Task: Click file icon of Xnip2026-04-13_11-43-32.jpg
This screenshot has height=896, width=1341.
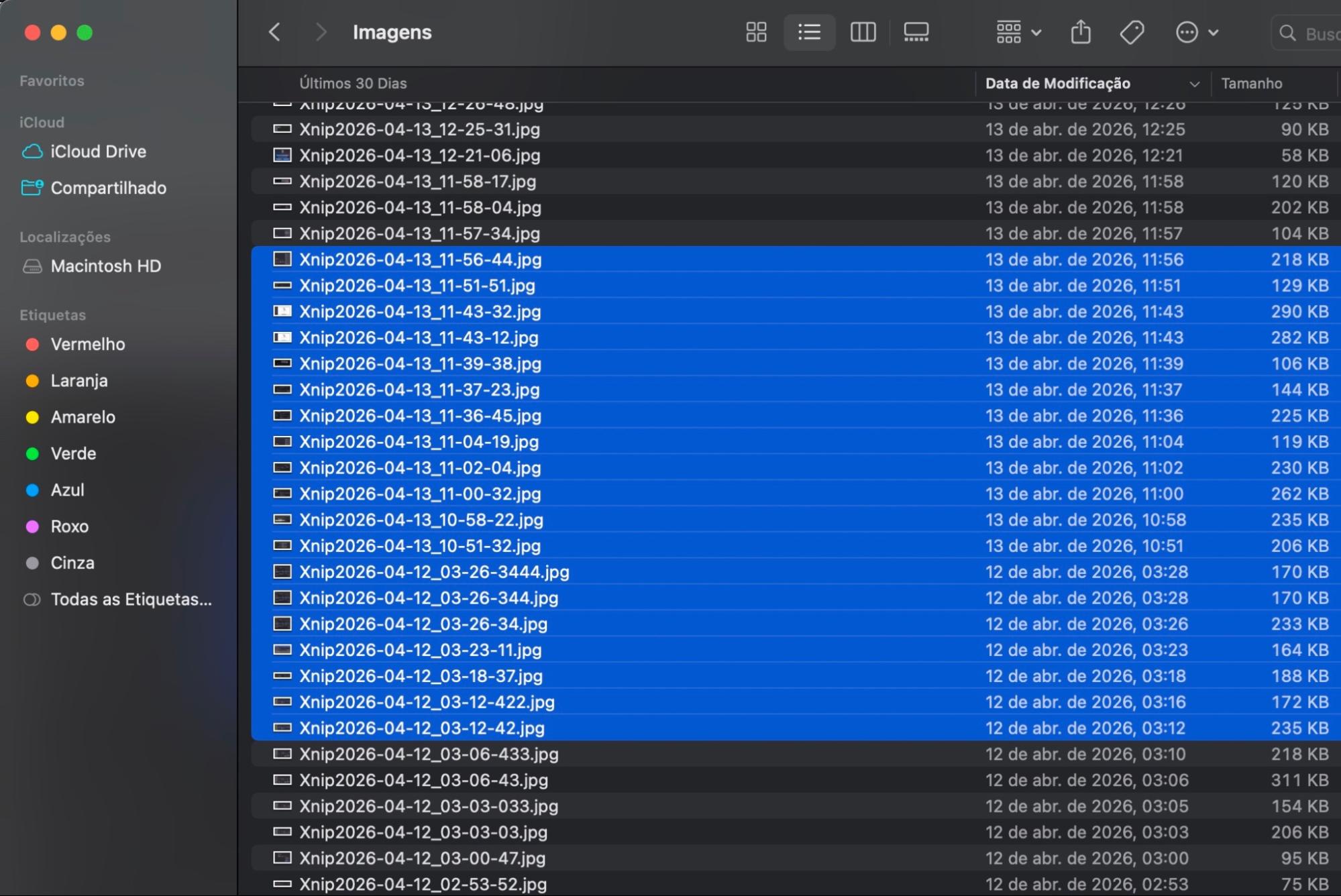Action: [x=282, y=311]
